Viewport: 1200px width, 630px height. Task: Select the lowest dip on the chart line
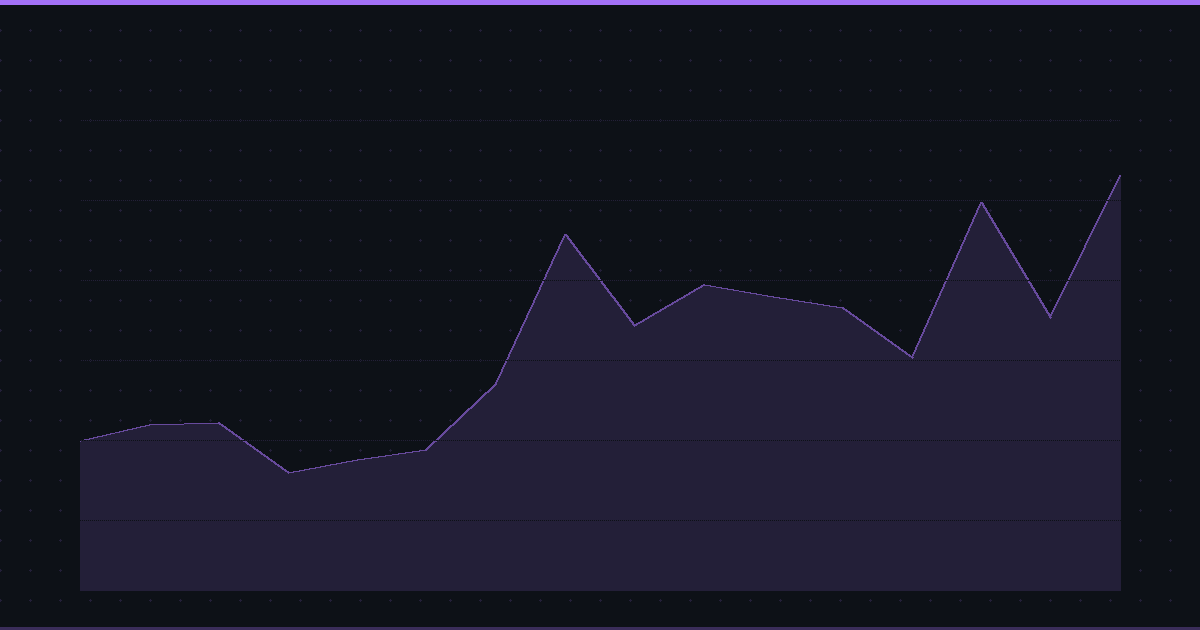(289, 472)
